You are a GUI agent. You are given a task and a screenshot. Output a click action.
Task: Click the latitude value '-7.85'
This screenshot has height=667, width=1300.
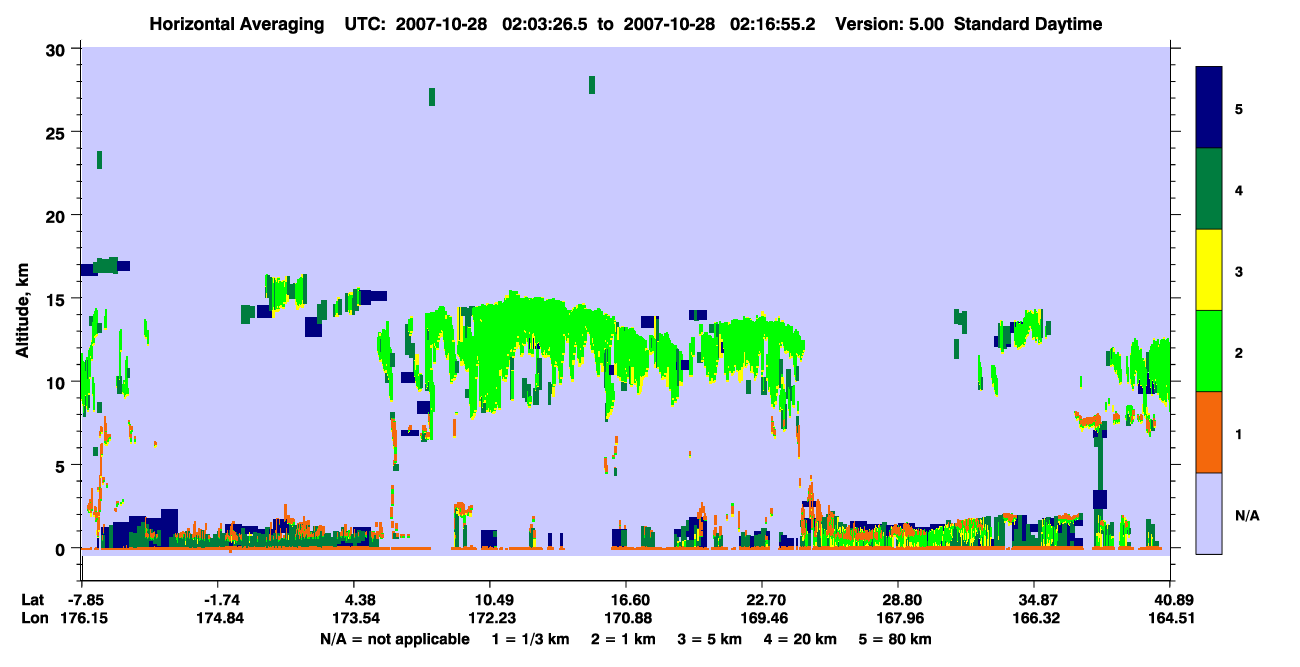85,600
